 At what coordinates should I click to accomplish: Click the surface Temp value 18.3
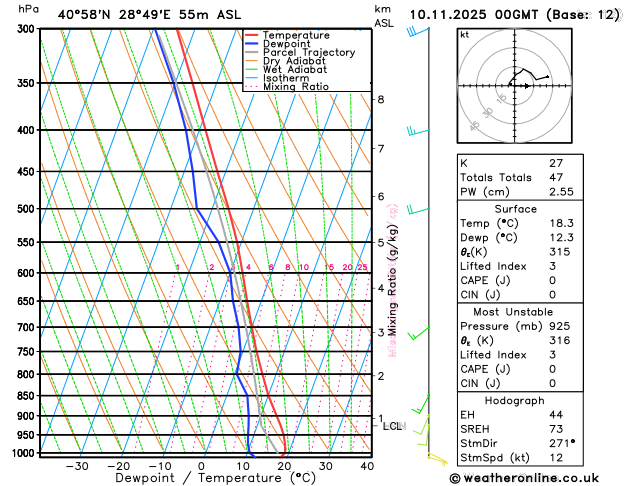pos(561,223)
